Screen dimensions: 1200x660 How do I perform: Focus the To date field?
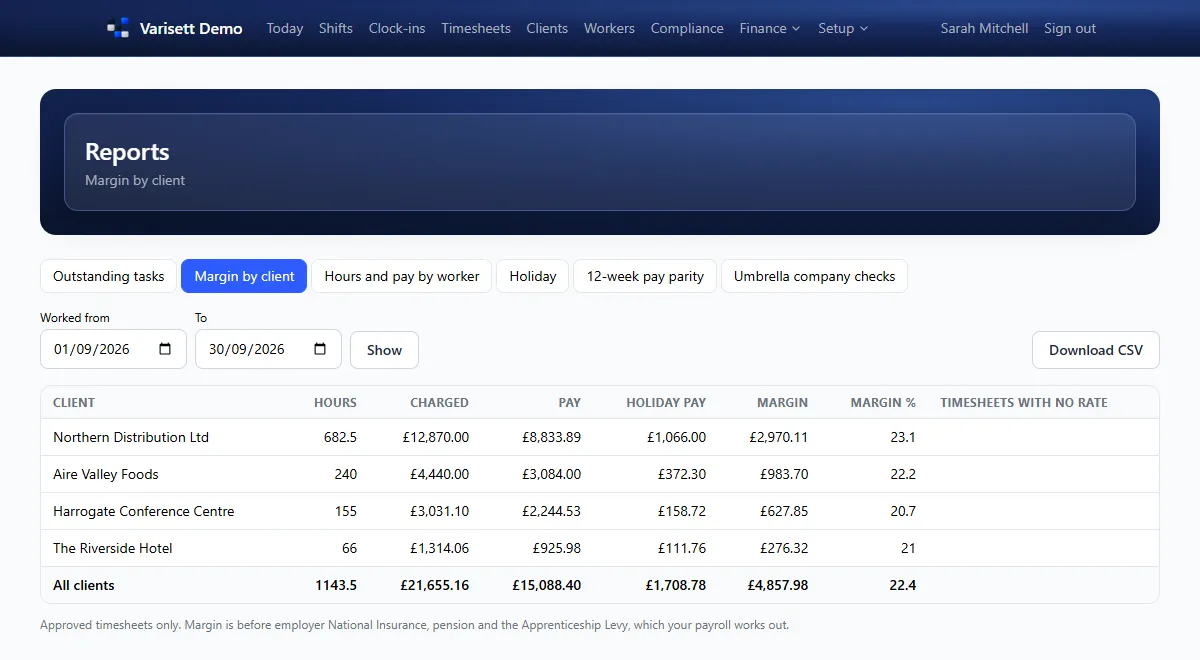pos(268,349)
